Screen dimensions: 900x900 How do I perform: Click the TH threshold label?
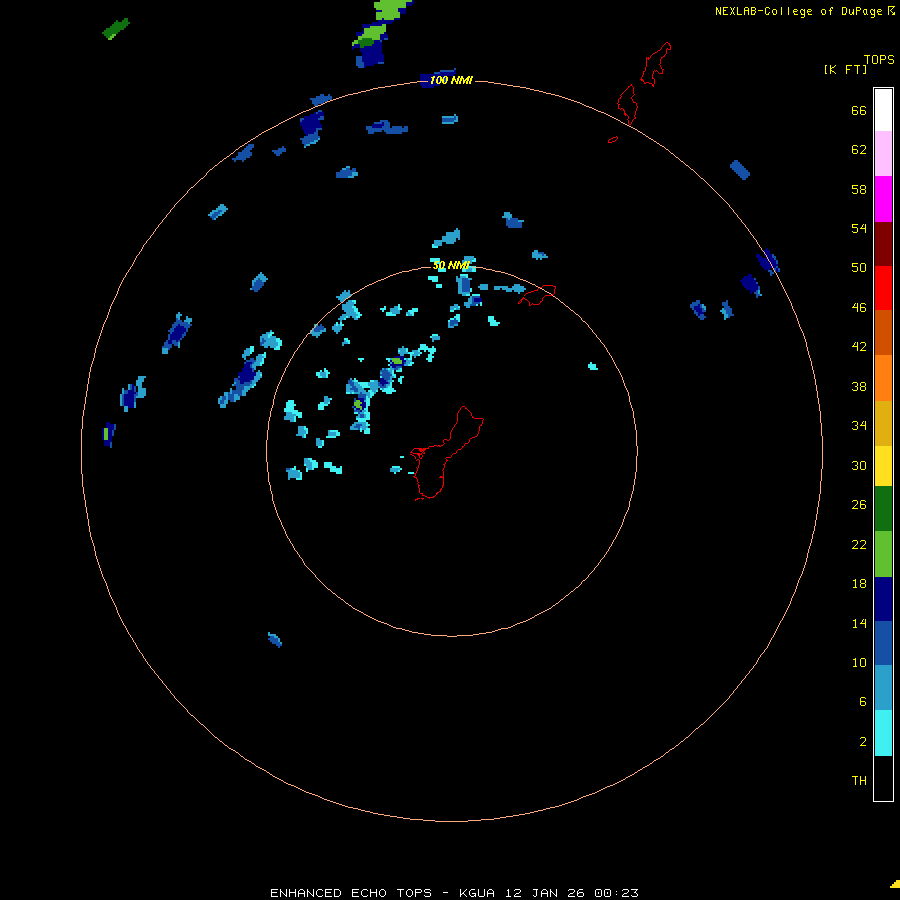pos(859,781)
